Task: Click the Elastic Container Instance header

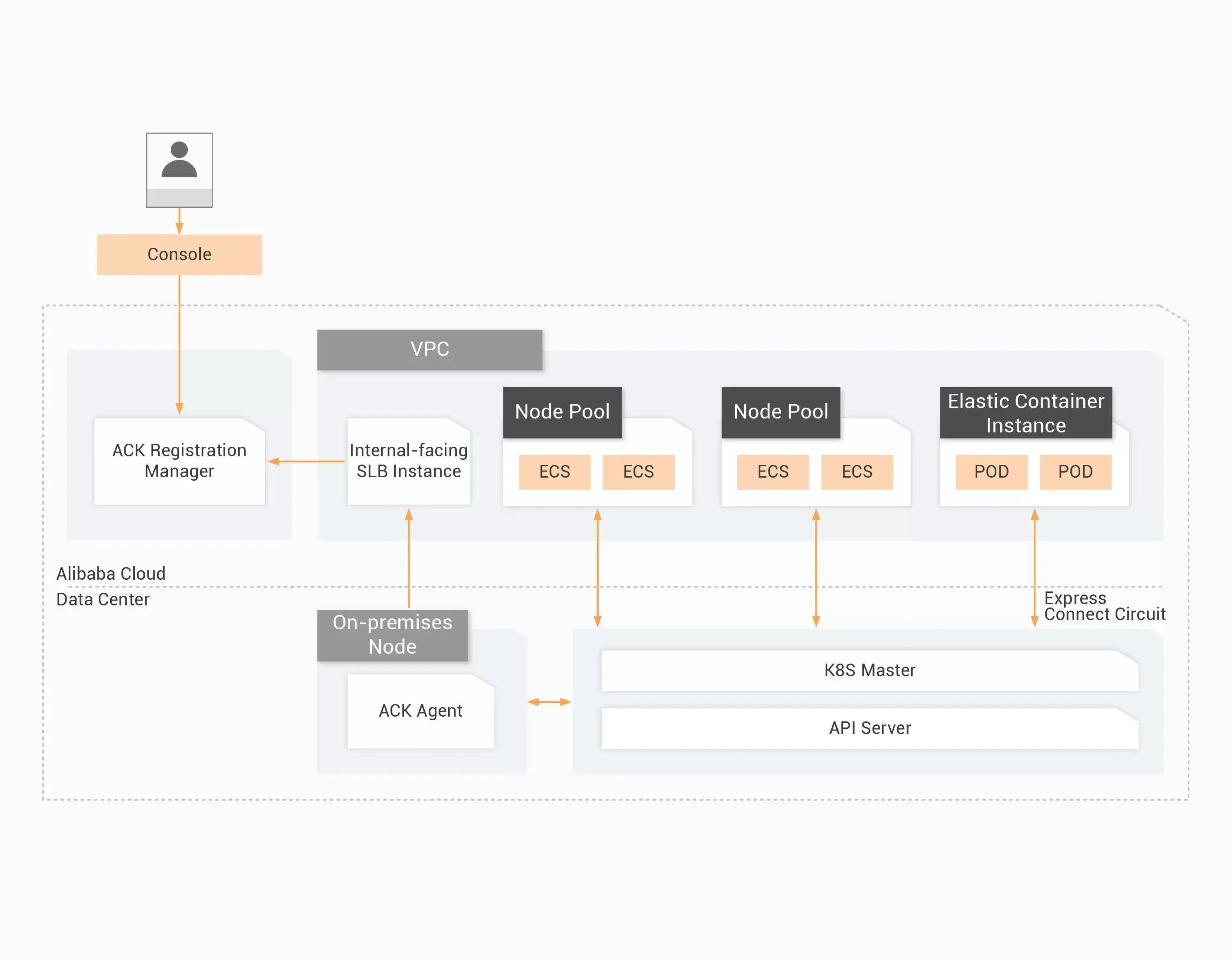Action: tap(1025, 412)
